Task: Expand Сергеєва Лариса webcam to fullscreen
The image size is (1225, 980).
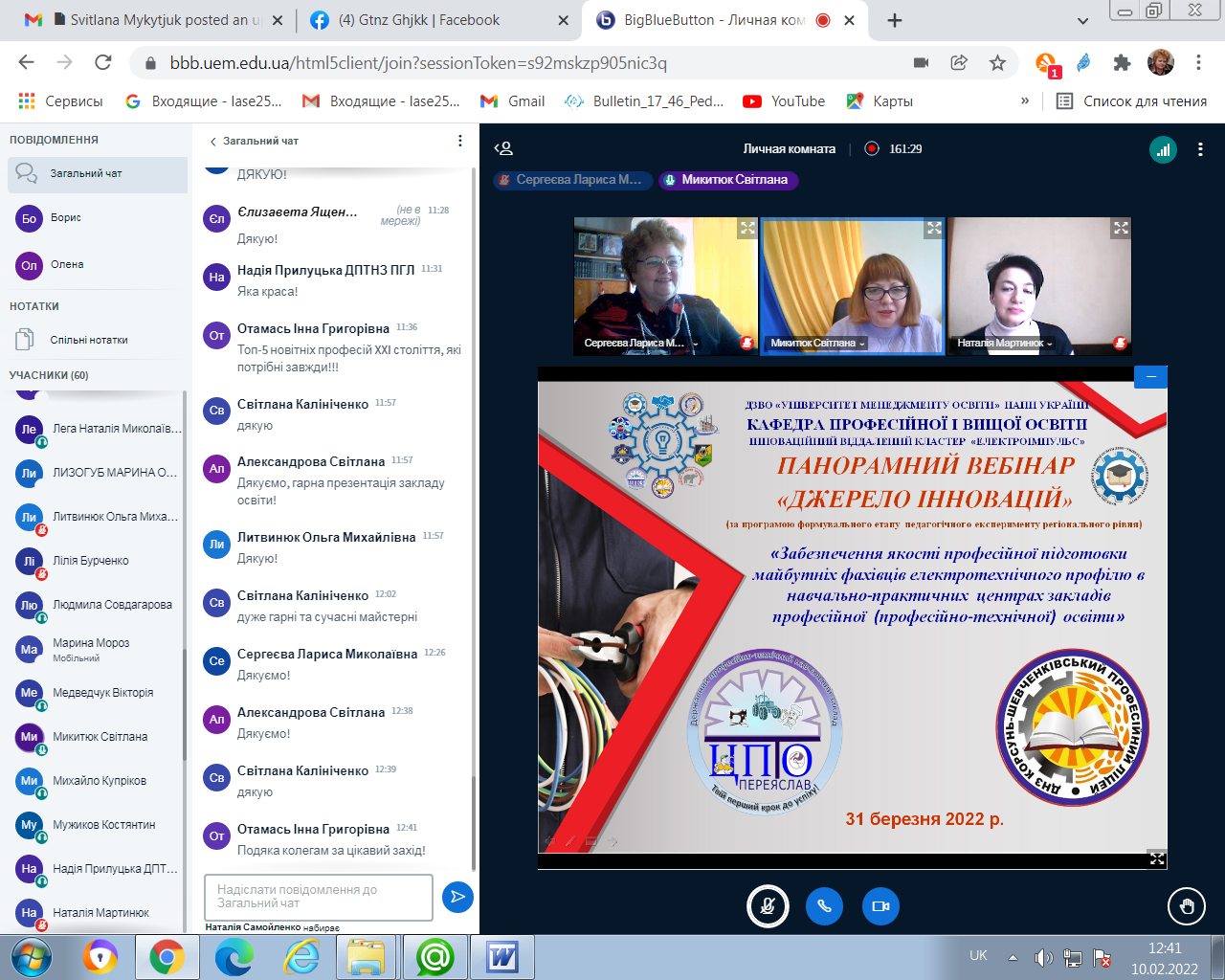Action: (746, 228)
